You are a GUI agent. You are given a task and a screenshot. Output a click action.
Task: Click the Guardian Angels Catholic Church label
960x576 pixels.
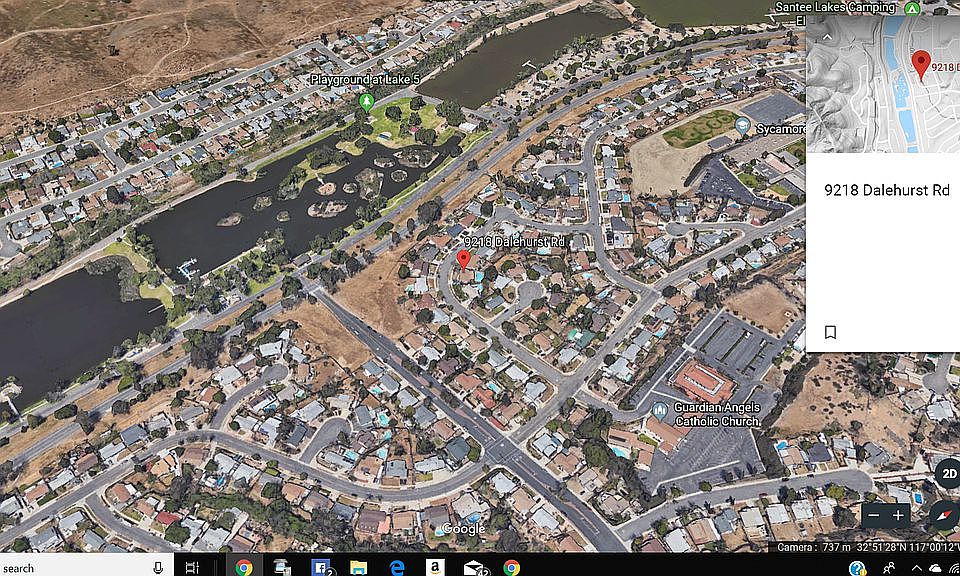click(717, 414)
